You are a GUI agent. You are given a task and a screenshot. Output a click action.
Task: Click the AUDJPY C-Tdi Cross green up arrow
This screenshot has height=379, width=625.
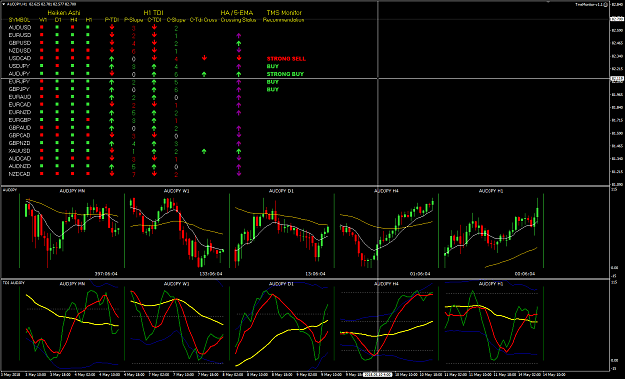coord(204,74)
